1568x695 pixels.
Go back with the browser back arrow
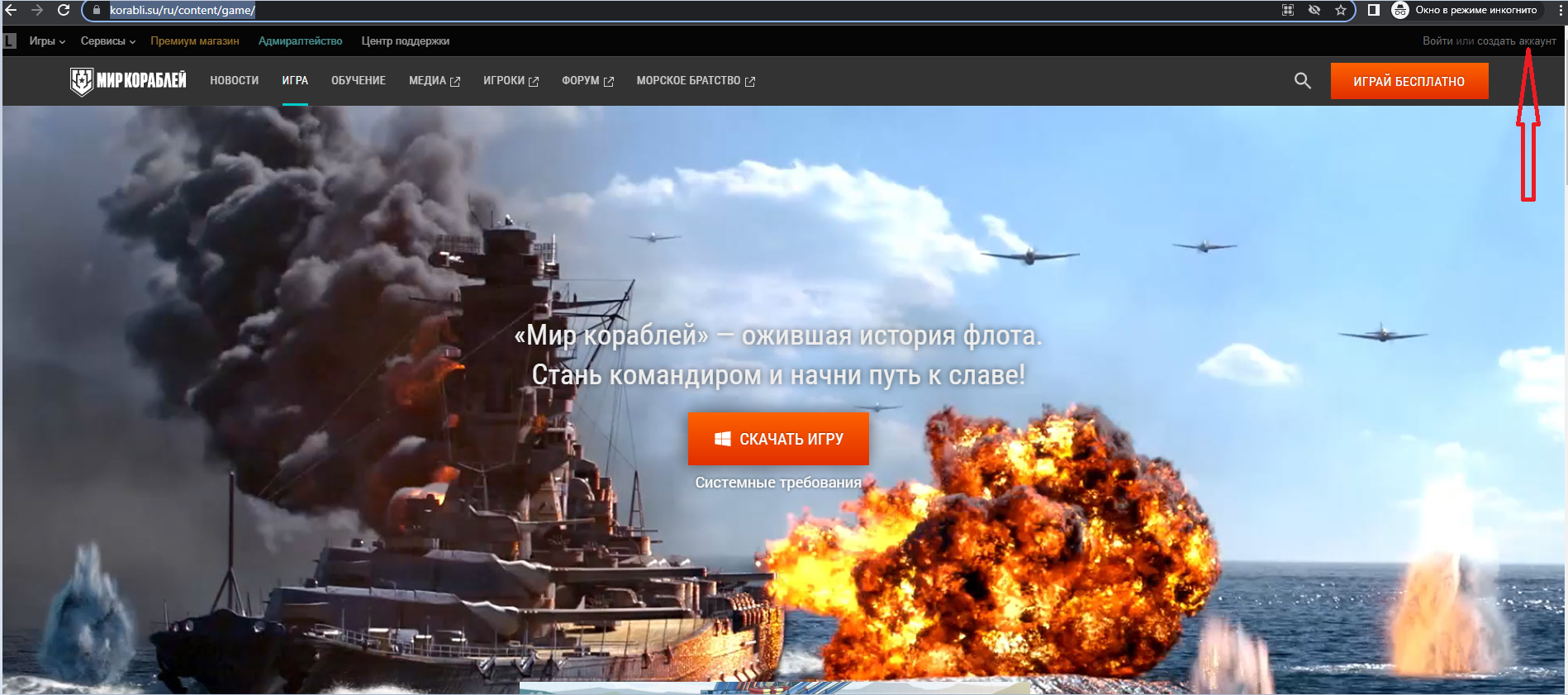coord(11,10)
